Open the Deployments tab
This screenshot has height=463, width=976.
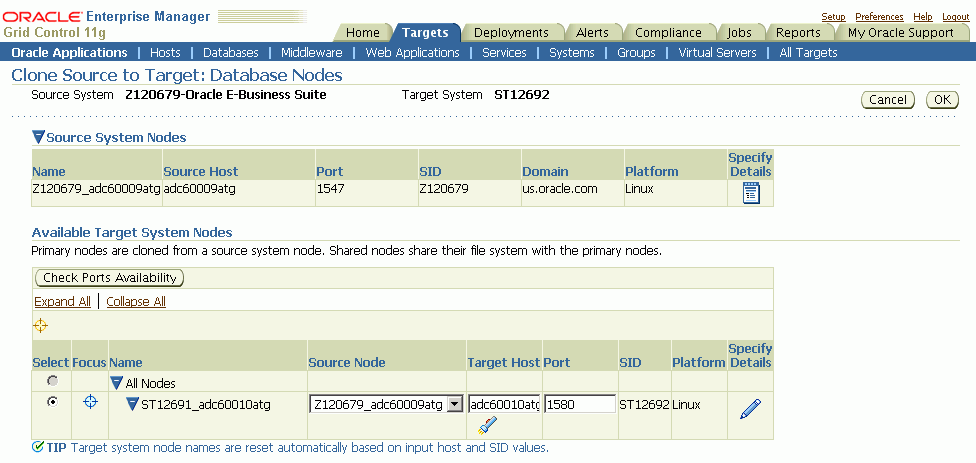[x=511, y=33]
